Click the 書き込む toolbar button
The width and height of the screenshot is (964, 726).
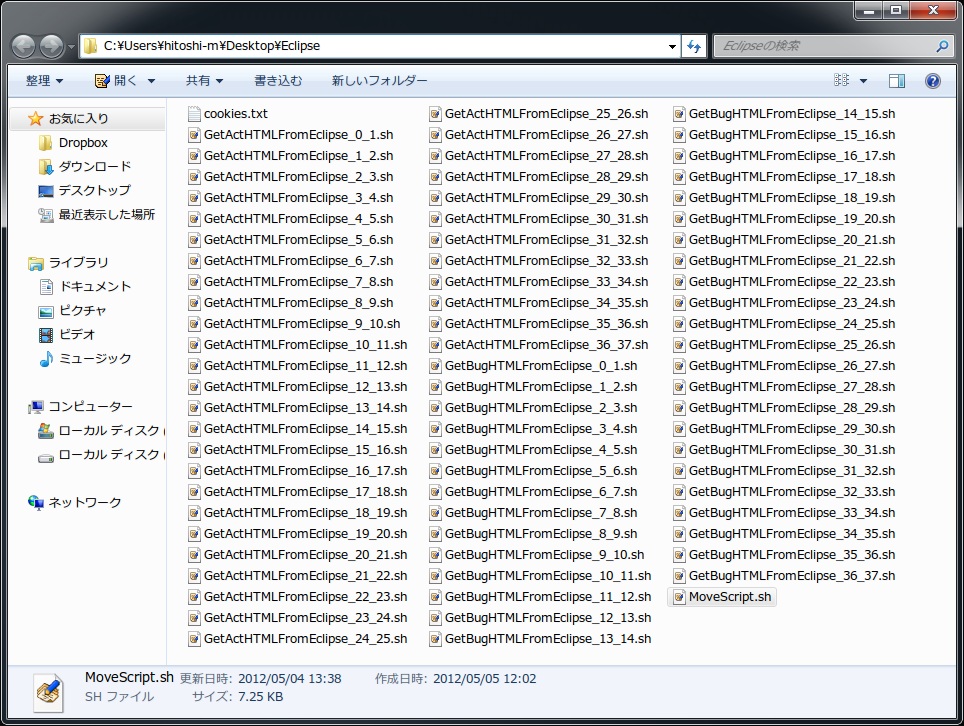click(x=278, y=81)
